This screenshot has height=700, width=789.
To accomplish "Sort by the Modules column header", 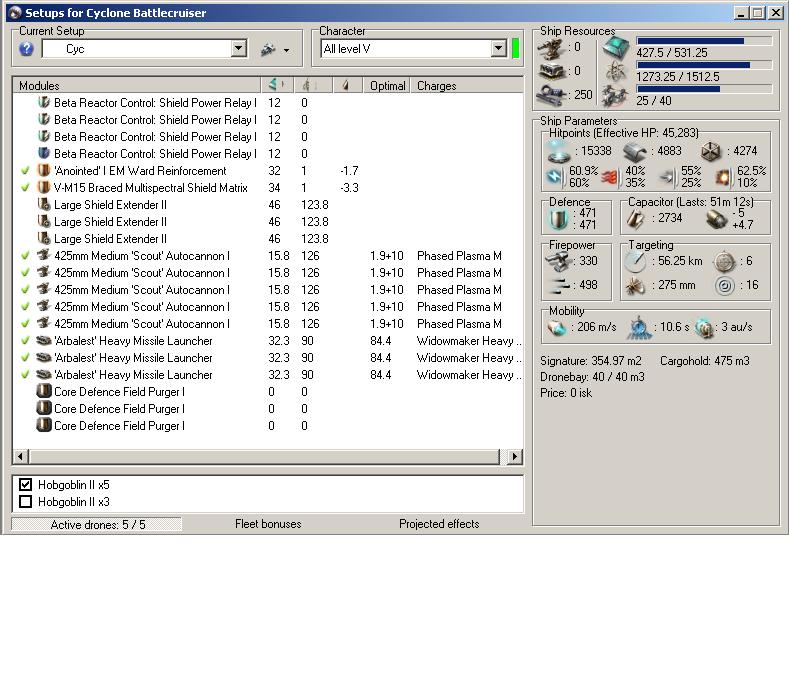I will 137,86.
